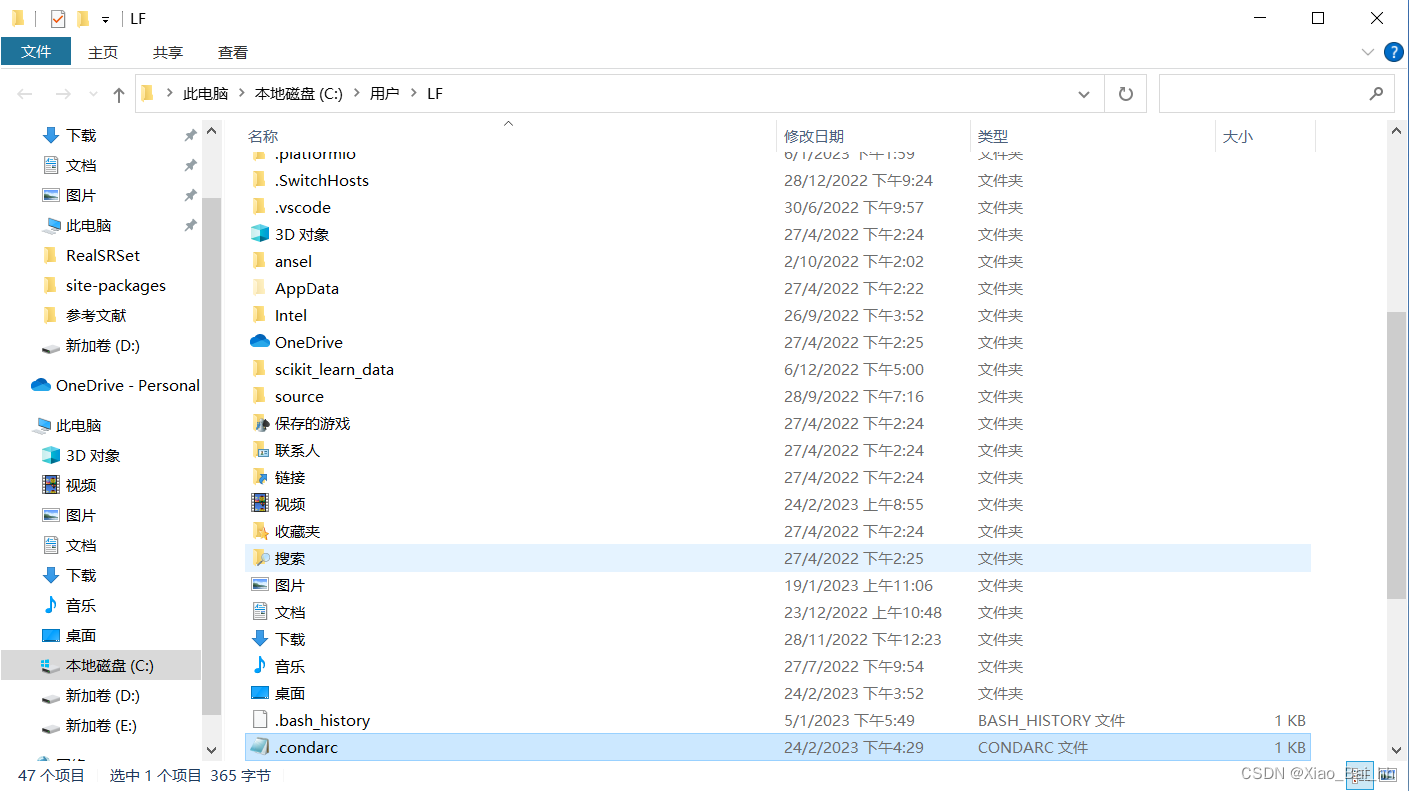Viewport: 1409px width, 791px height.
Task: Switch to the 查看 ribbon tab
Action: click(x=232, y=52)
